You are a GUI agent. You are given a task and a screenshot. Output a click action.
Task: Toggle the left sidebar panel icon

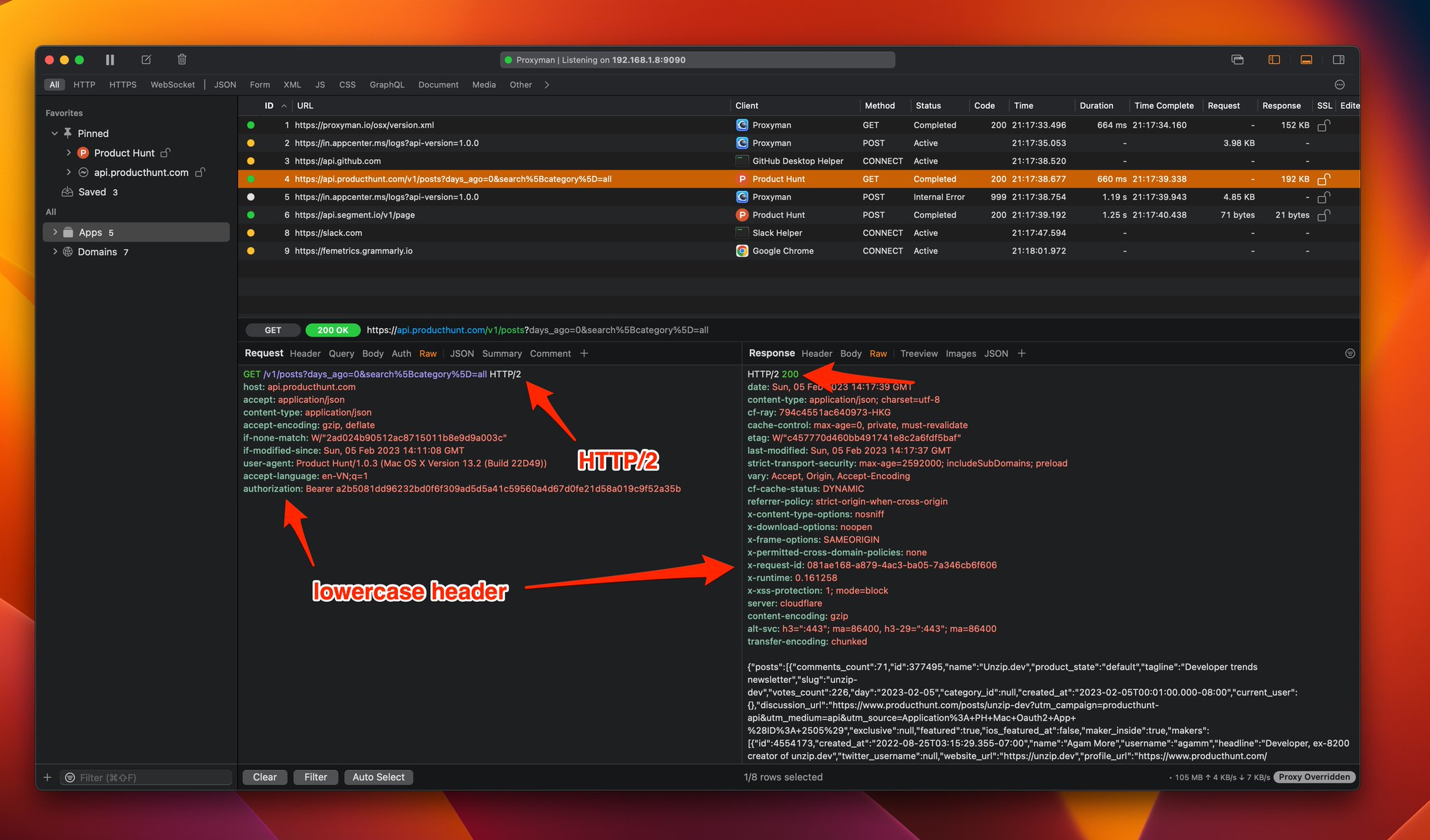[1274, 60]
